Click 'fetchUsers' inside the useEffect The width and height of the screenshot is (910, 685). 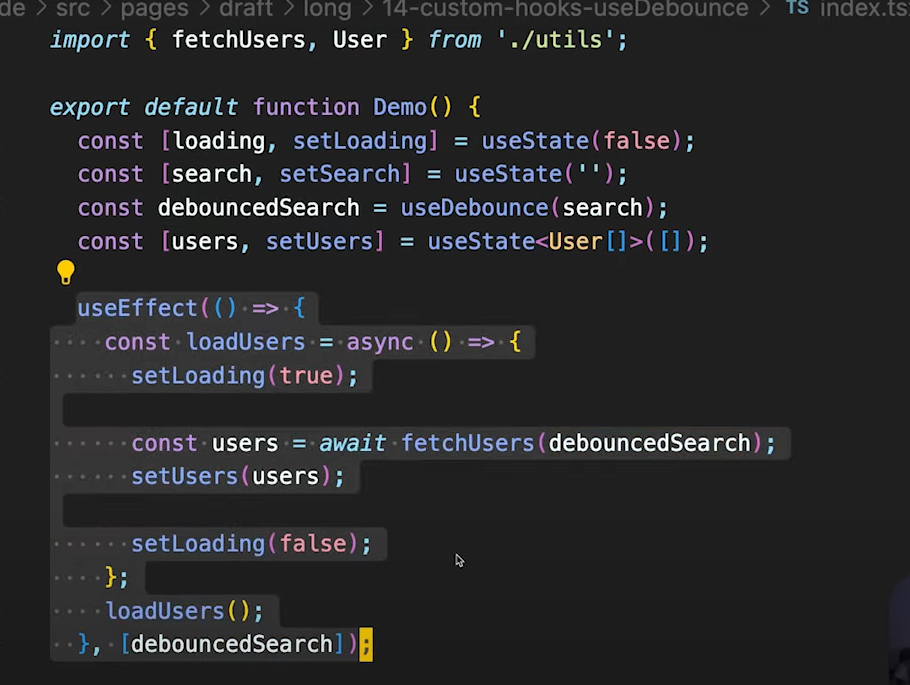tap(467, 443)
